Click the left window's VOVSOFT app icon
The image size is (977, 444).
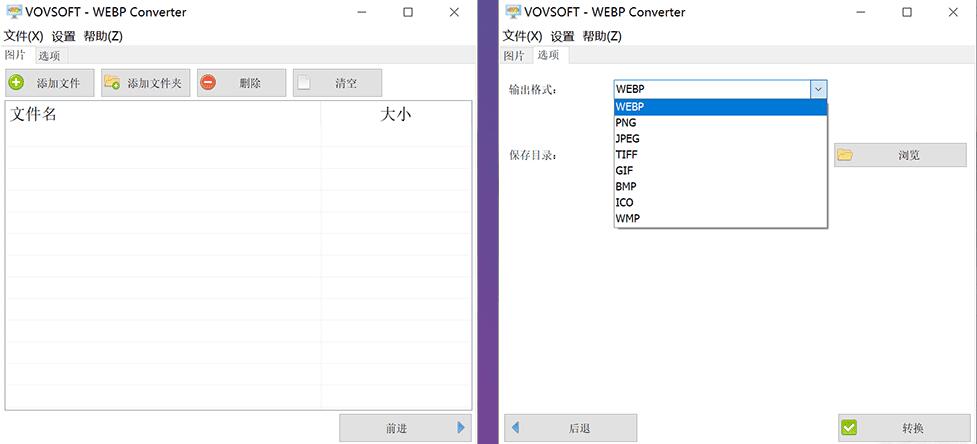[14, 11]
